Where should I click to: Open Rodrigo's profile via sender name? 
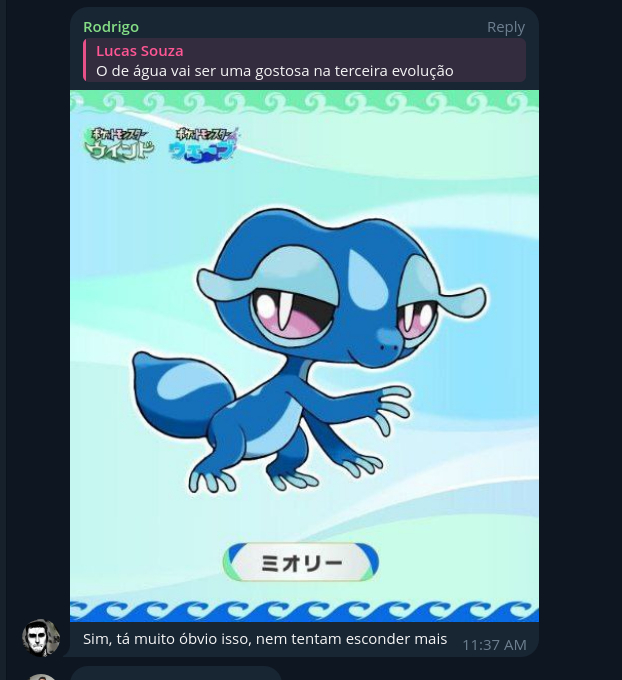tap(111, 27)
